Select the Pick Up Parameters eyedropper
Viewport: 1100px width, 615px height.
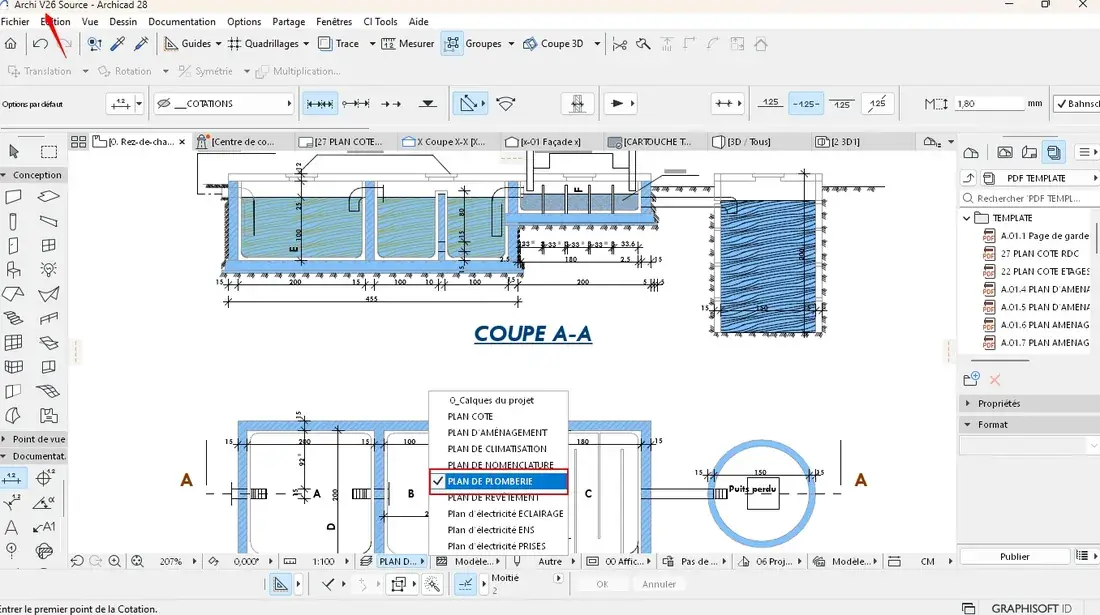tap(118, 44)
